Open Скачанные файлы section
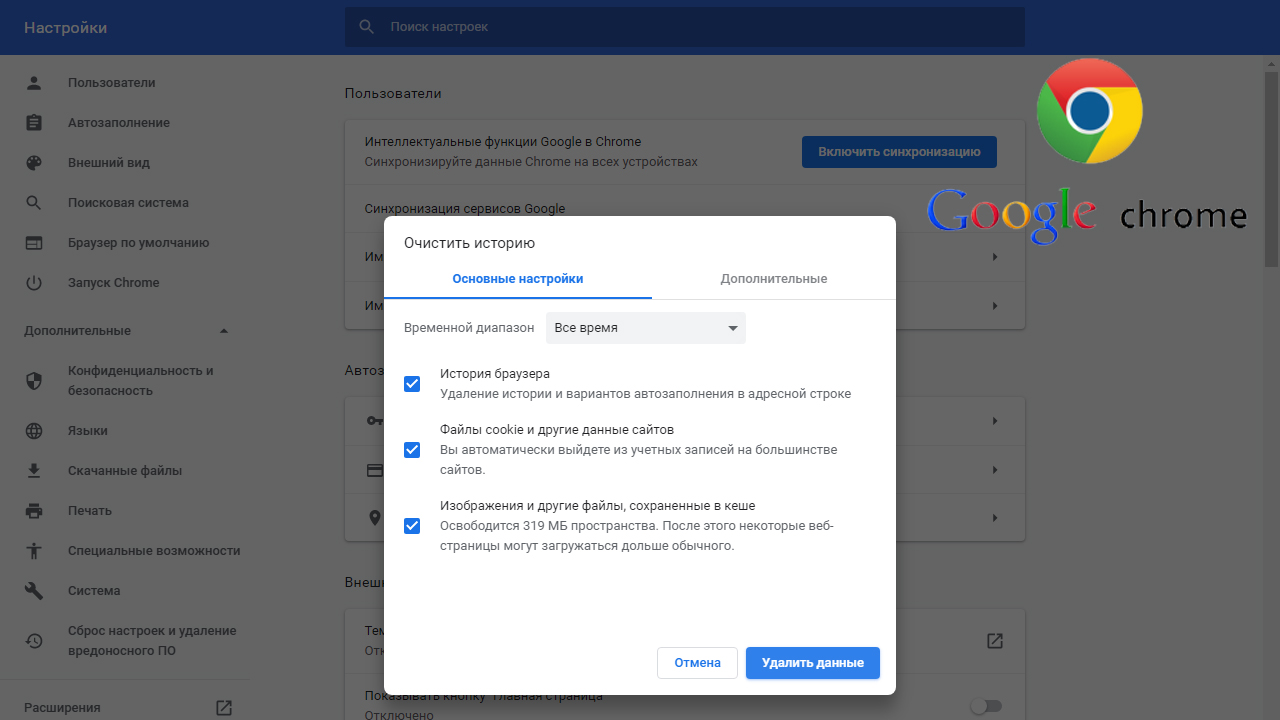 point(125,471)
